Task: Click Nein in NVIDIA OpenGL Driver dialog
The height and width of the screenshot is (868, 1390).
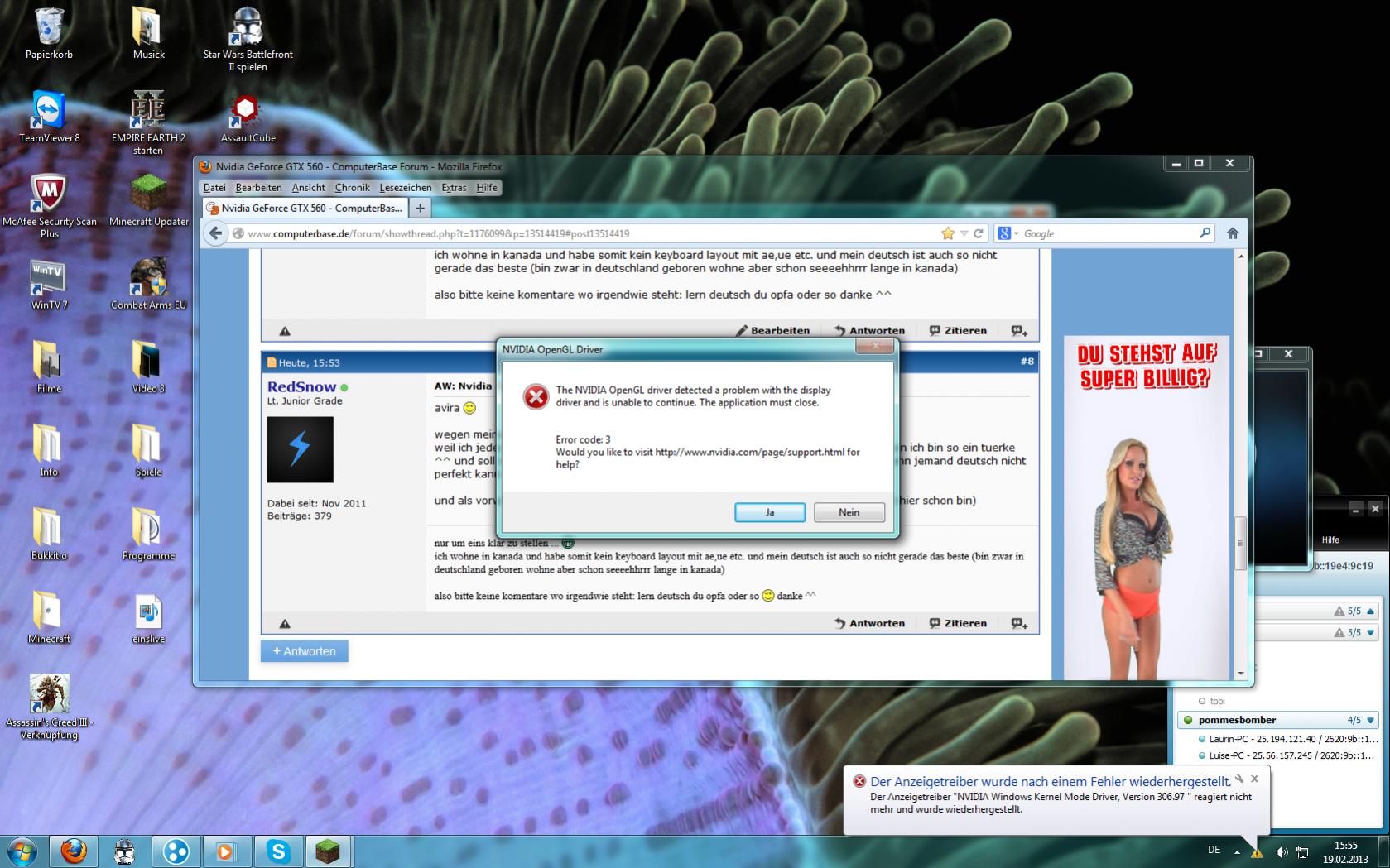Action: click(x=849, y=512)
